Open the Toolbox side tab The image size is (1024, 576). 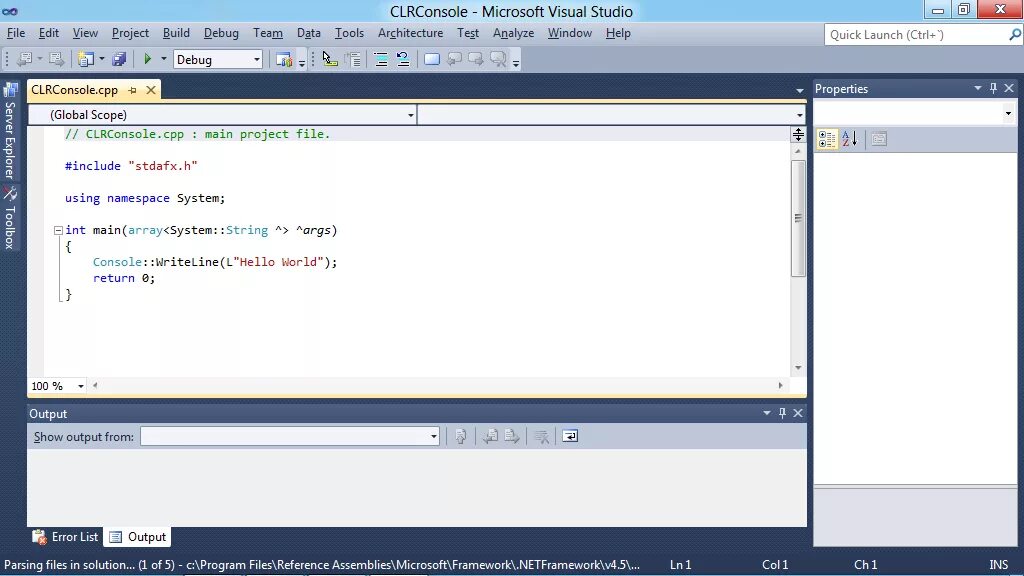[10, 217]
